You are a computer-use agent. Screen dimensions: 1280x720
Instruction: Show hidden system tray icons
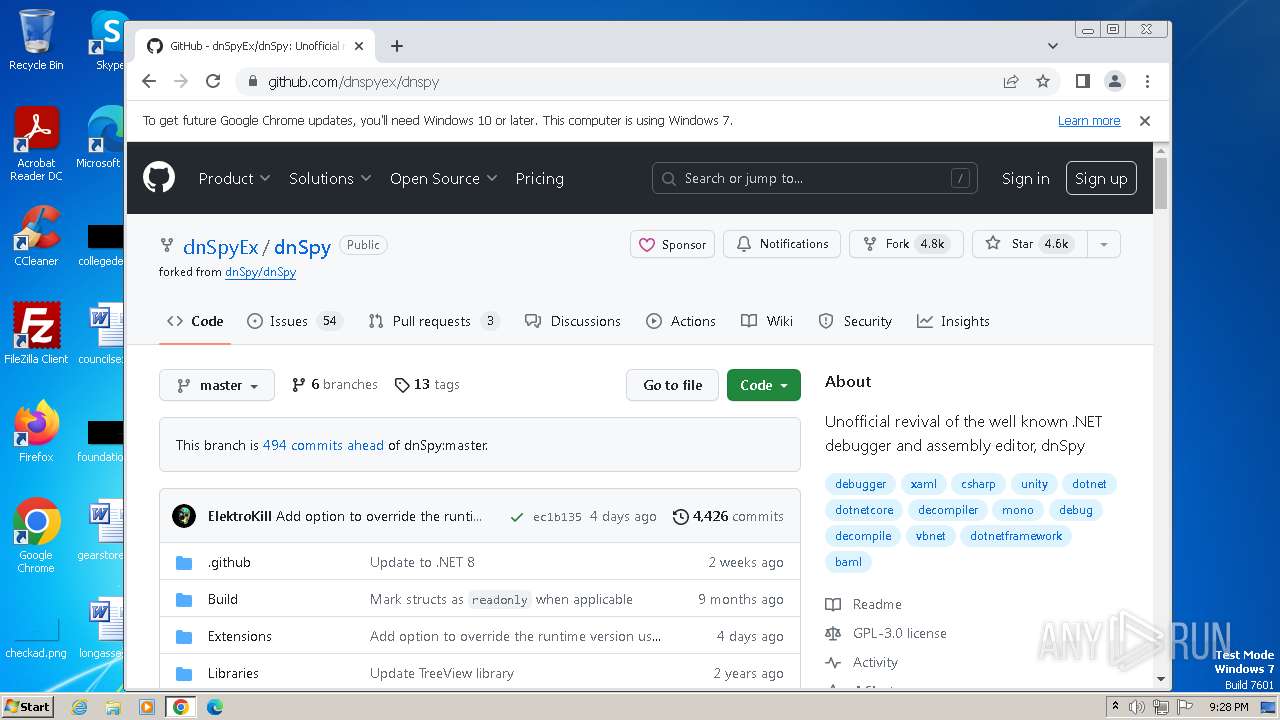point(1114,707)
